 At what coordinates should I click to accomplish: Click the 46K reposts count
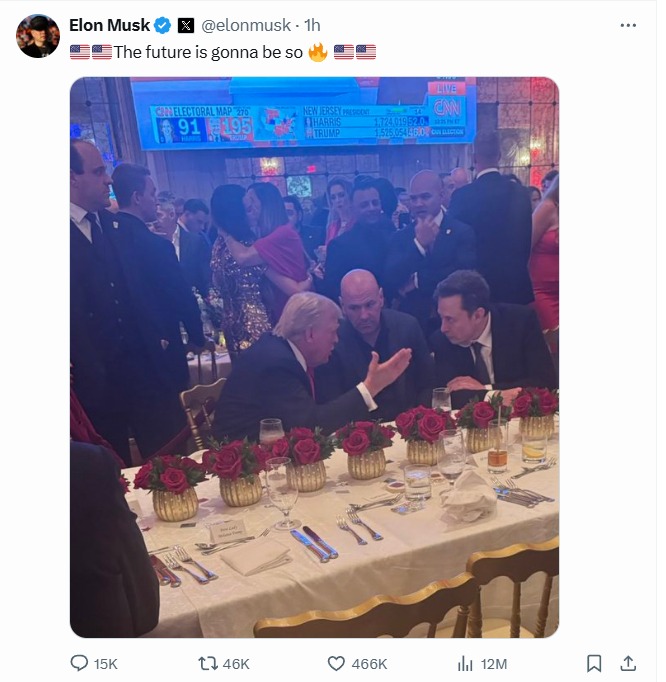(236, 664)
